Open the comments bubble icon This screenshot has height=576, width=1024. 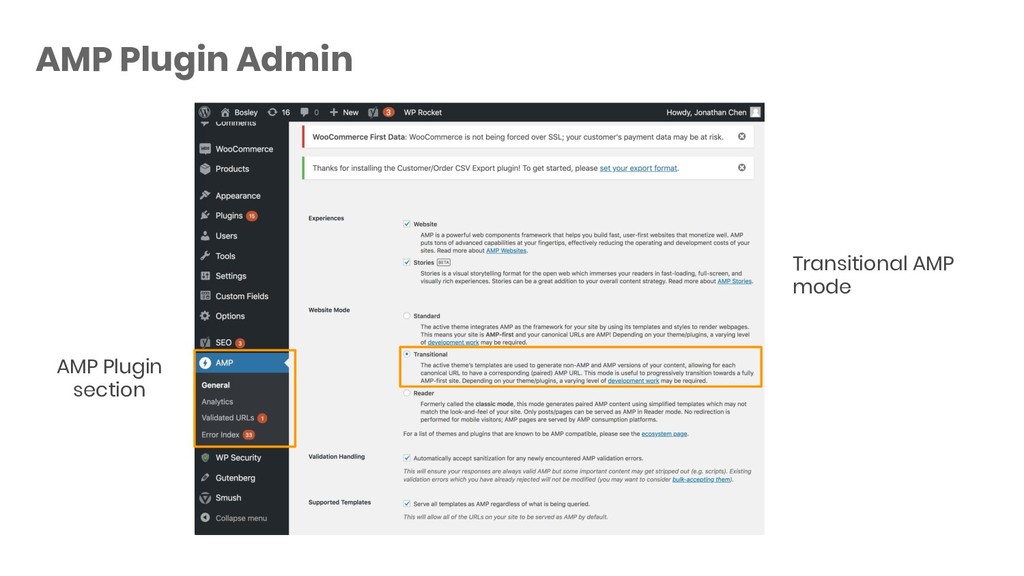[x=304, y=112]
